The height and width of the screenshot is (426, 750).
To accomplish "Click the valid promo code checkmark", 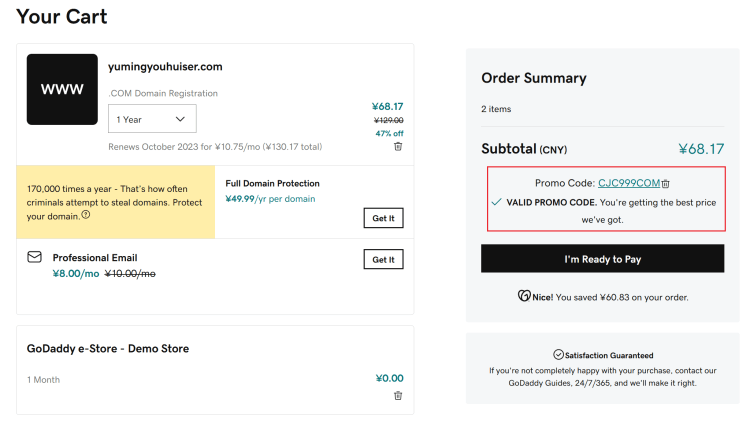I will pyautogui.click(x=496, y=202).
